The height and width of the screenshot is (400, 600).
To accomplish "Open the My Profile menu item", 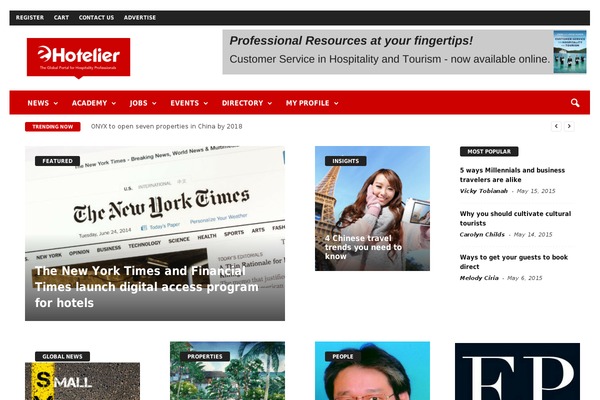I will point(307,103).
